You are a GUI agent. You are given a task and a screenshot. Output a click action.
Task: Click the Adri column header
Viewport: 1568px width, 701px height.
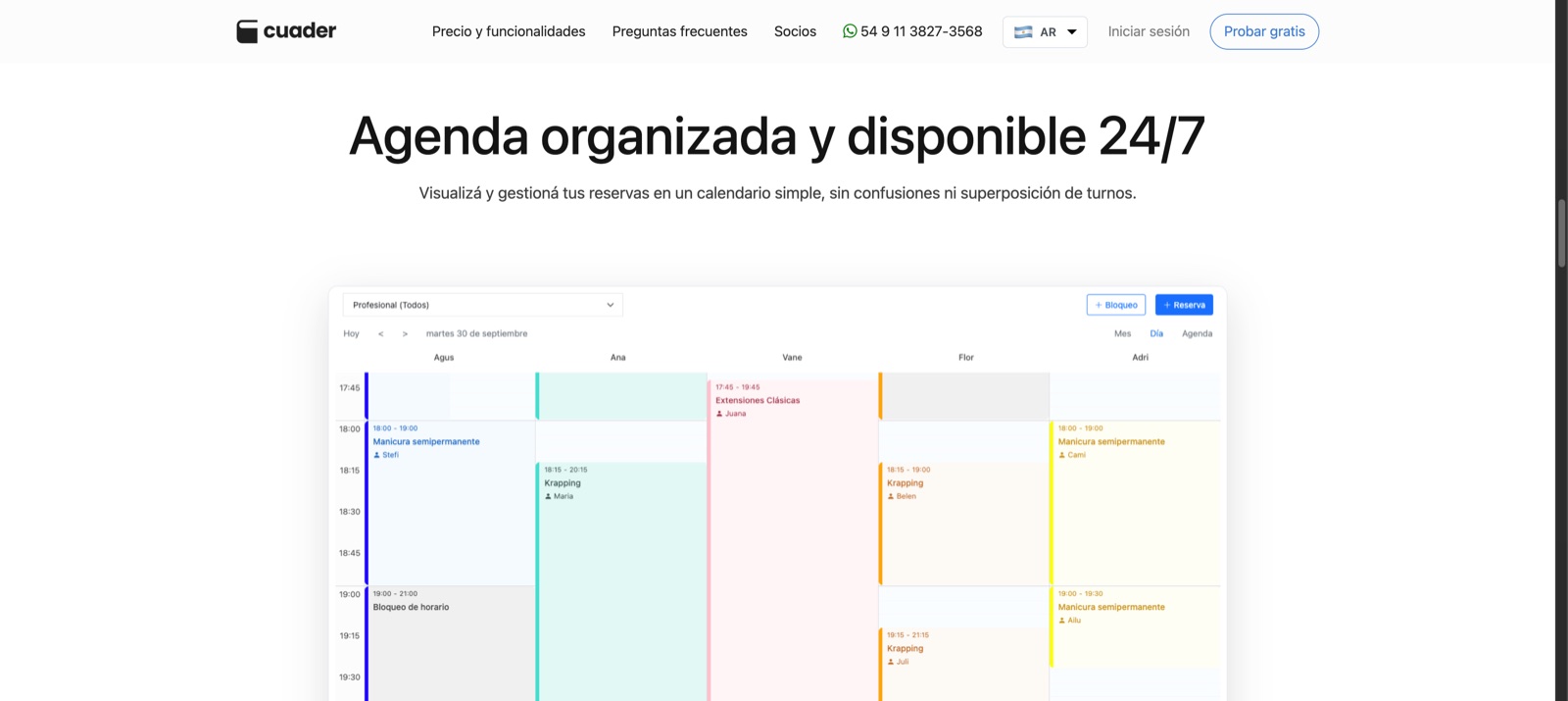pos(1141,358)
